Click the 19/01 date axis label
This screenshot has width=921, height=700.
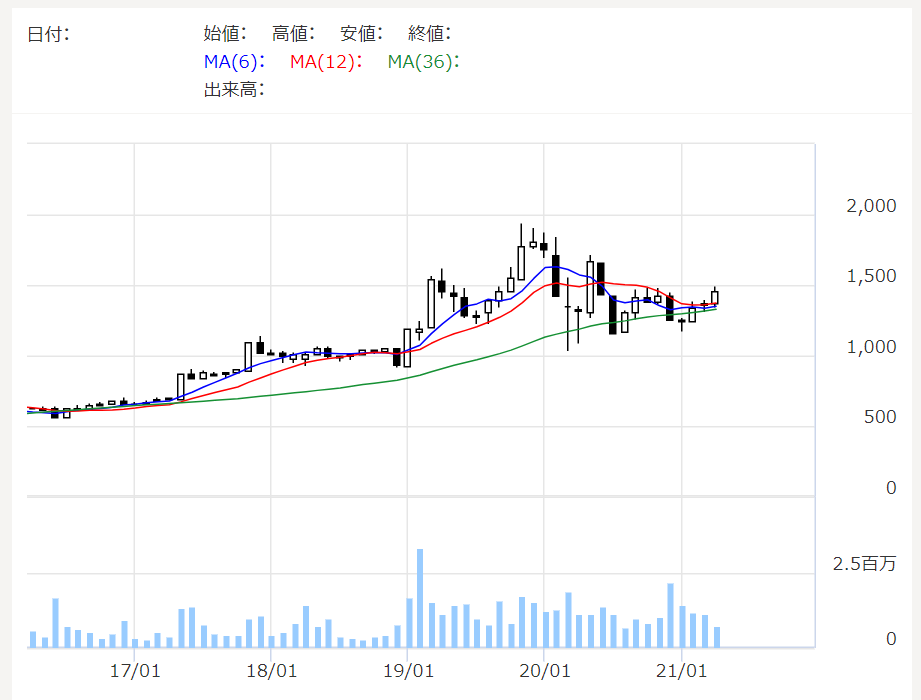click(408, 671)
